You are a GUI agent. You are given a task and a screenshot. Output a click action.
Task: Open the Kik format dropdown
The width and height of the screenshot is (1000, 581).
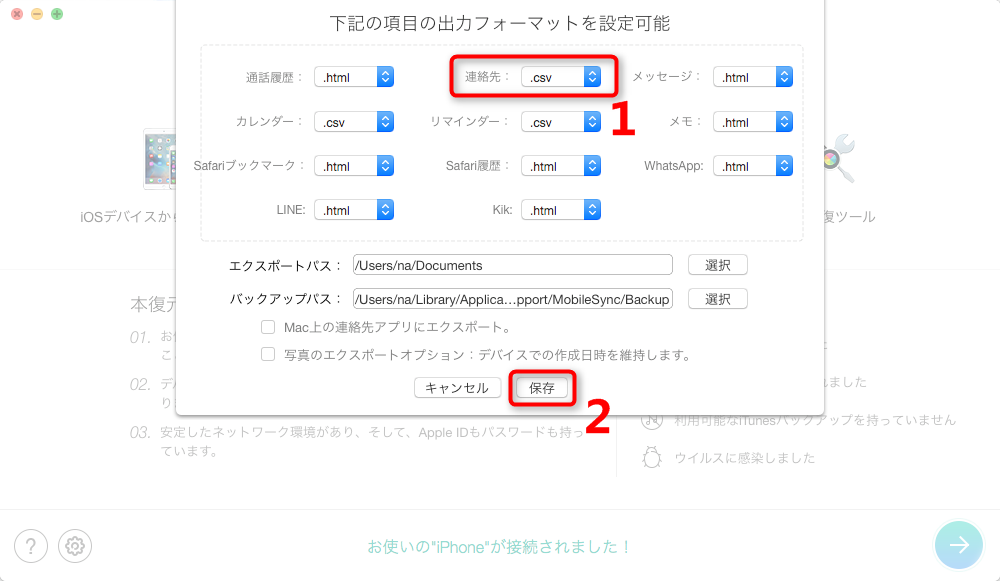561,210
